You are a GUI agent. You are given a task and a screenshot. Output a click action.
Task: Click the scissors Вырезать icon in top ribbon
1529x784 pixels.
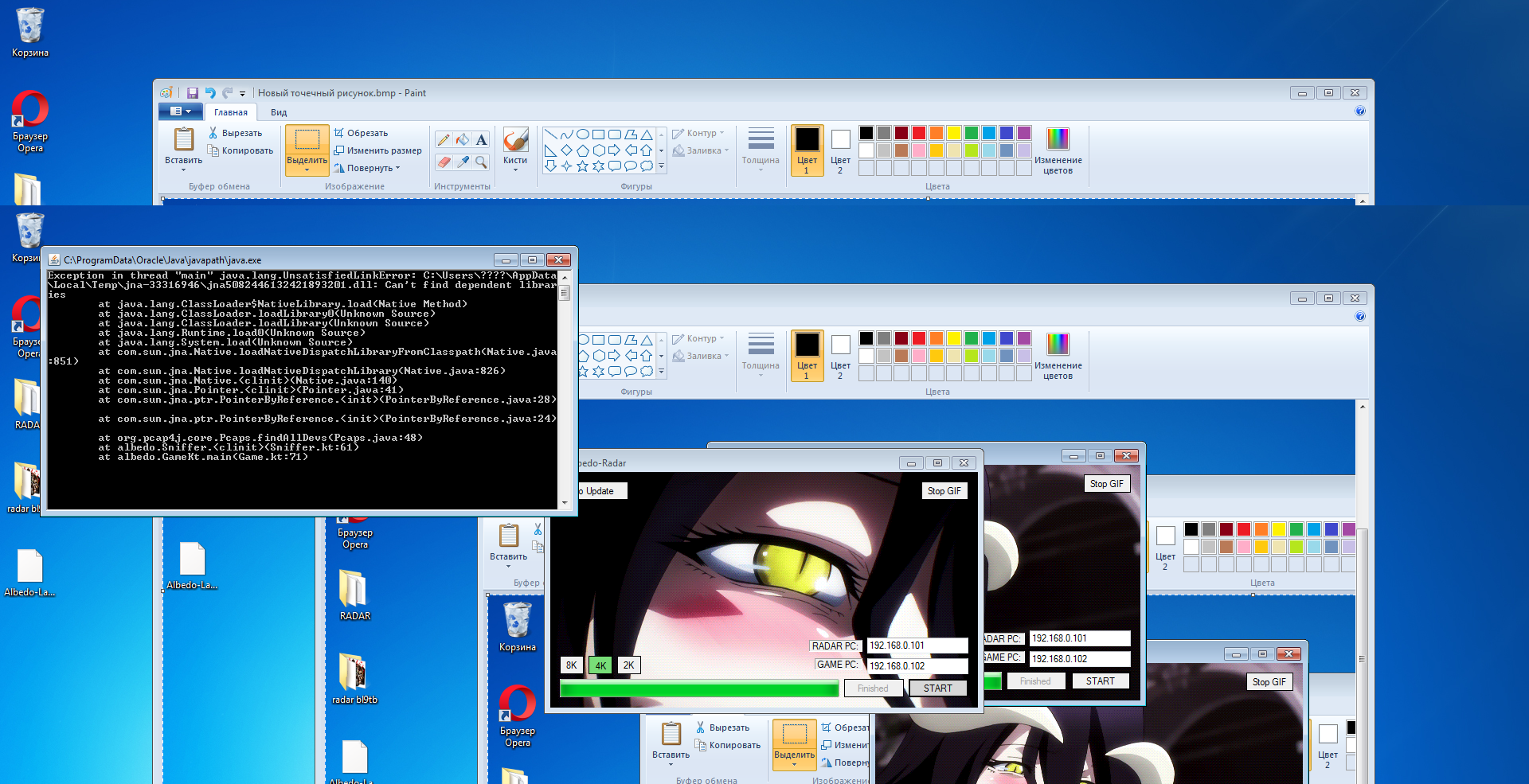coord(213,133)
